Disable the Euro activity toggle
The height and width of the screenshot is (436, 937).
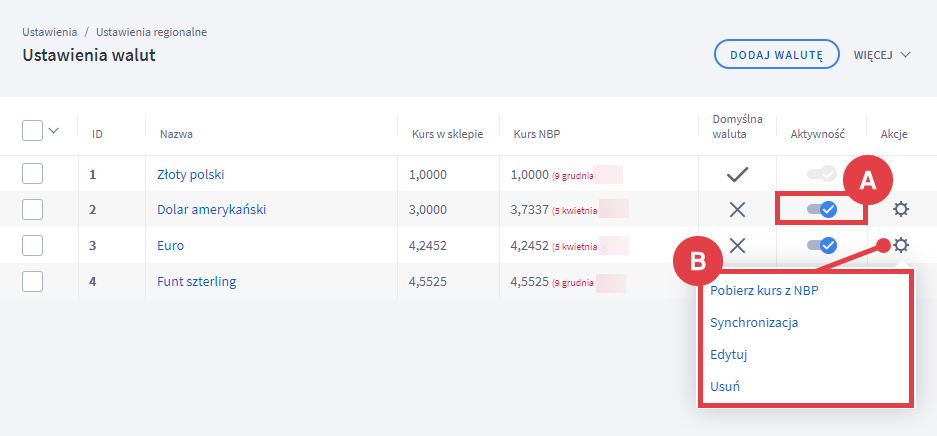(821, 245)
